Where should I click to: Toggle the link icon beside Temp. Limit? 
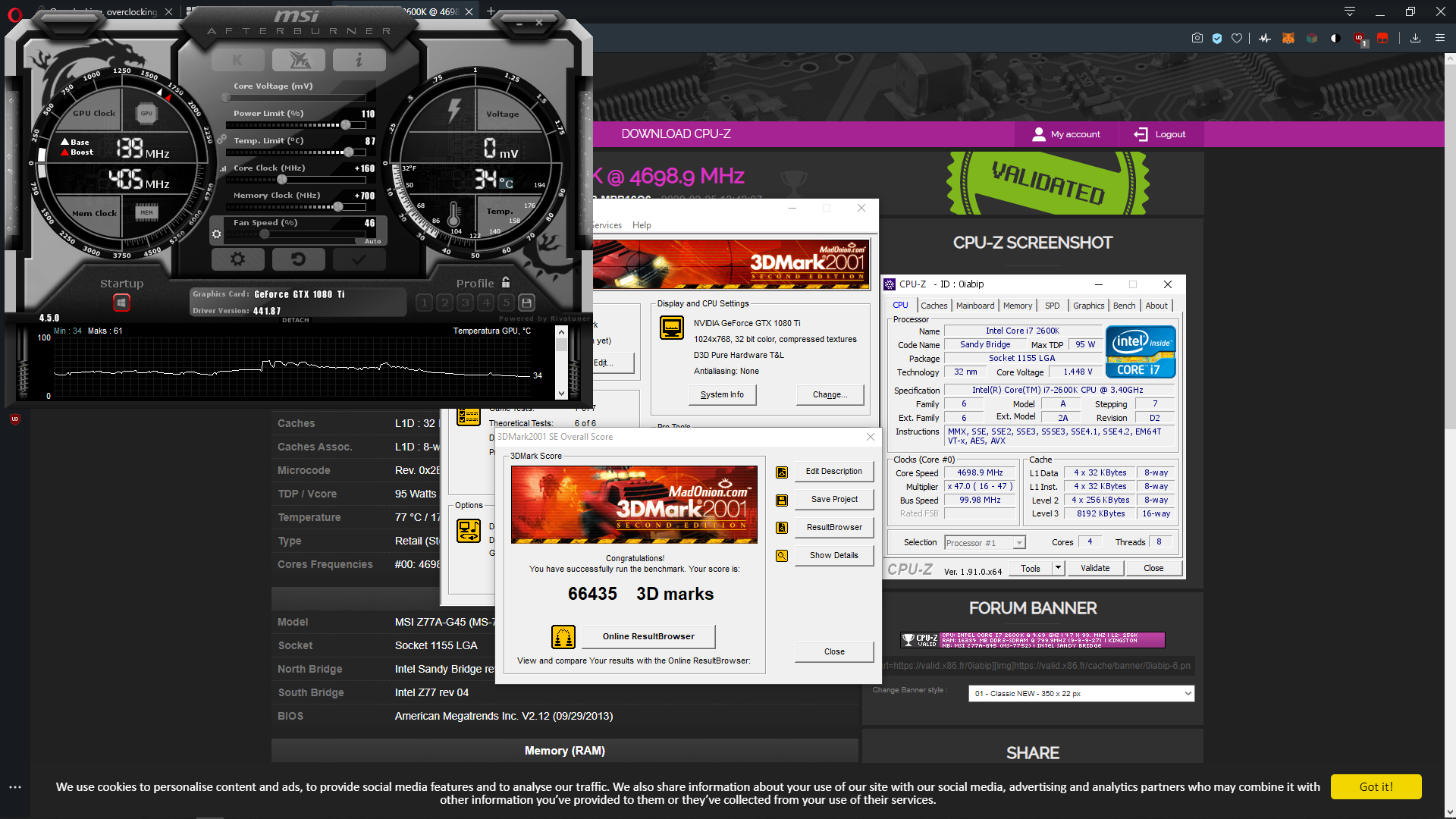(221, 140)
